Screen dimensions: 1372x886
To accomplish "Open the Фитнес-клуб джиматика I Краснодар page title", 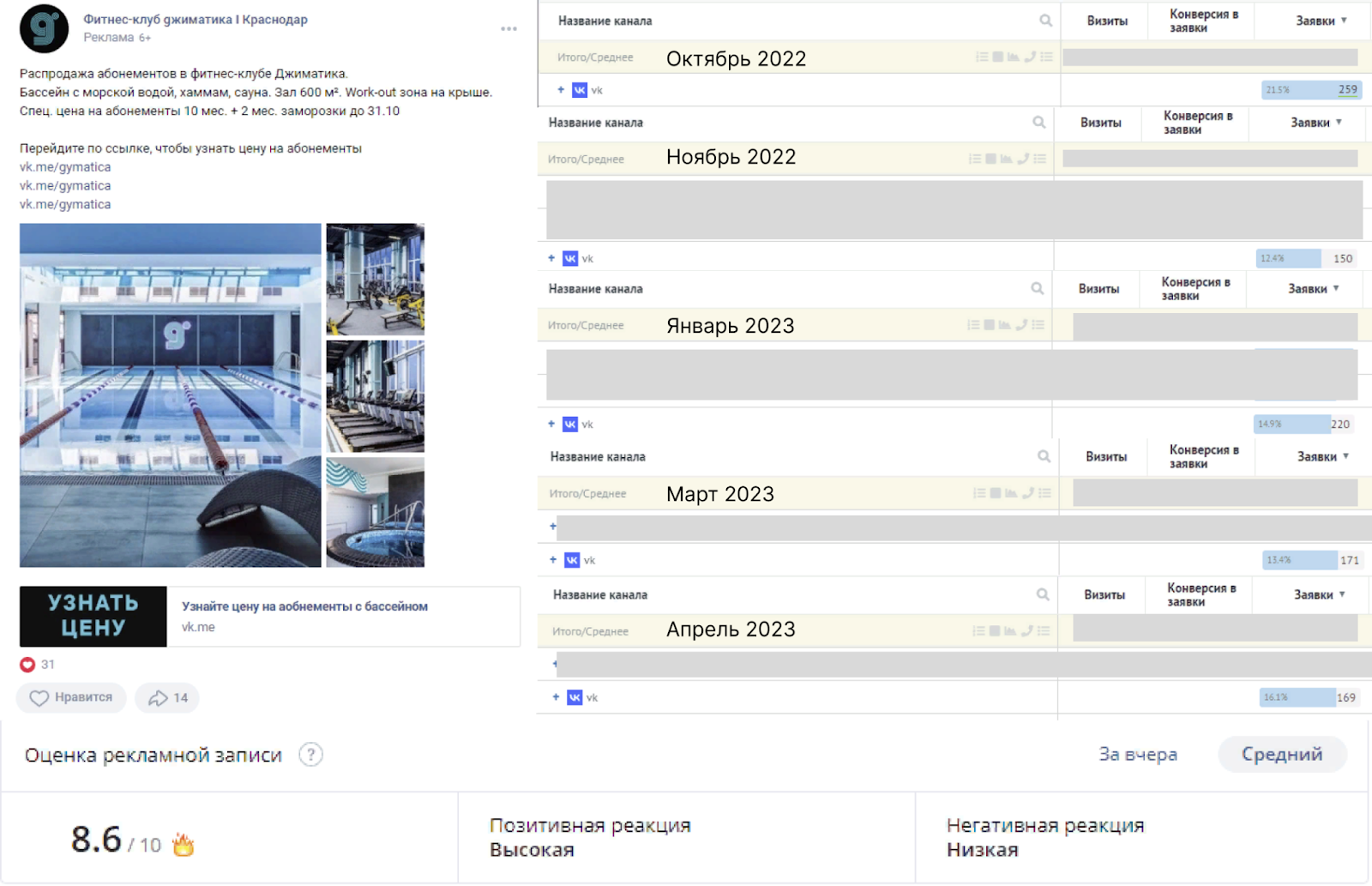I will [196, 19].
